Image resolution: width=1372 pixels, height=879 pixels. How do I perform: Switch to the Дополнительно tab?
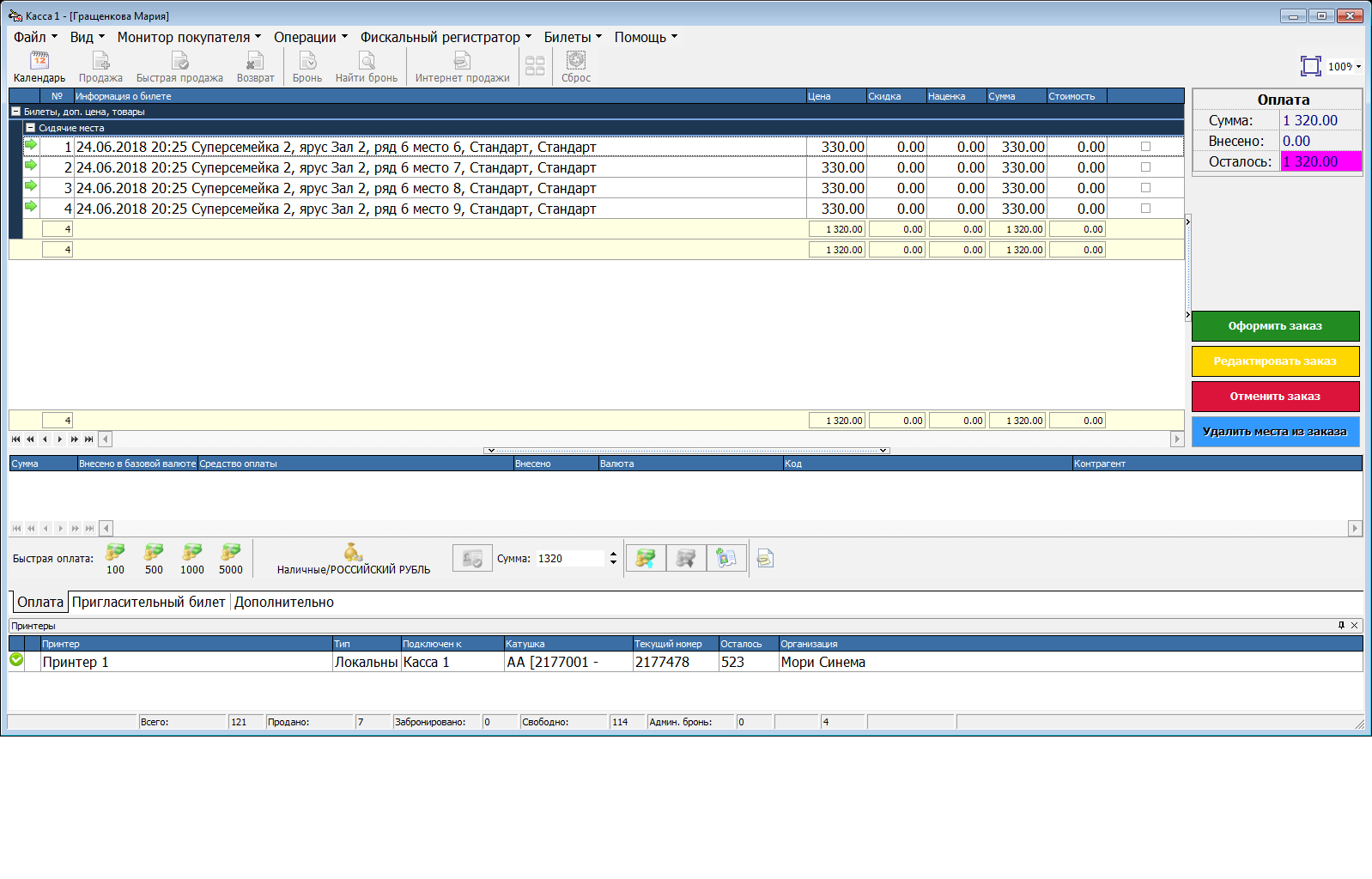pyautogui.click(x=284, y=602)
